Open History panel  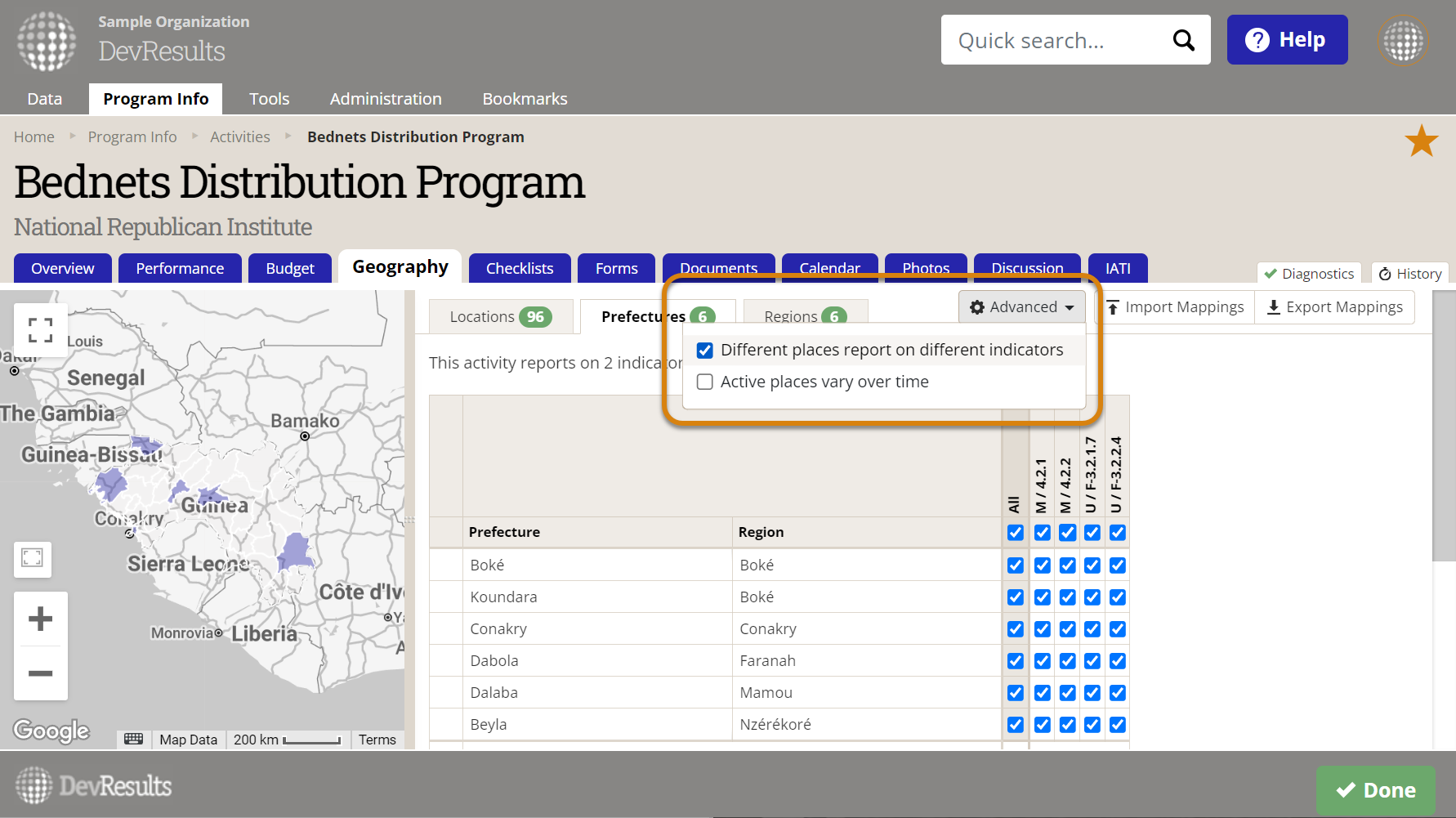click(1410, 274)
